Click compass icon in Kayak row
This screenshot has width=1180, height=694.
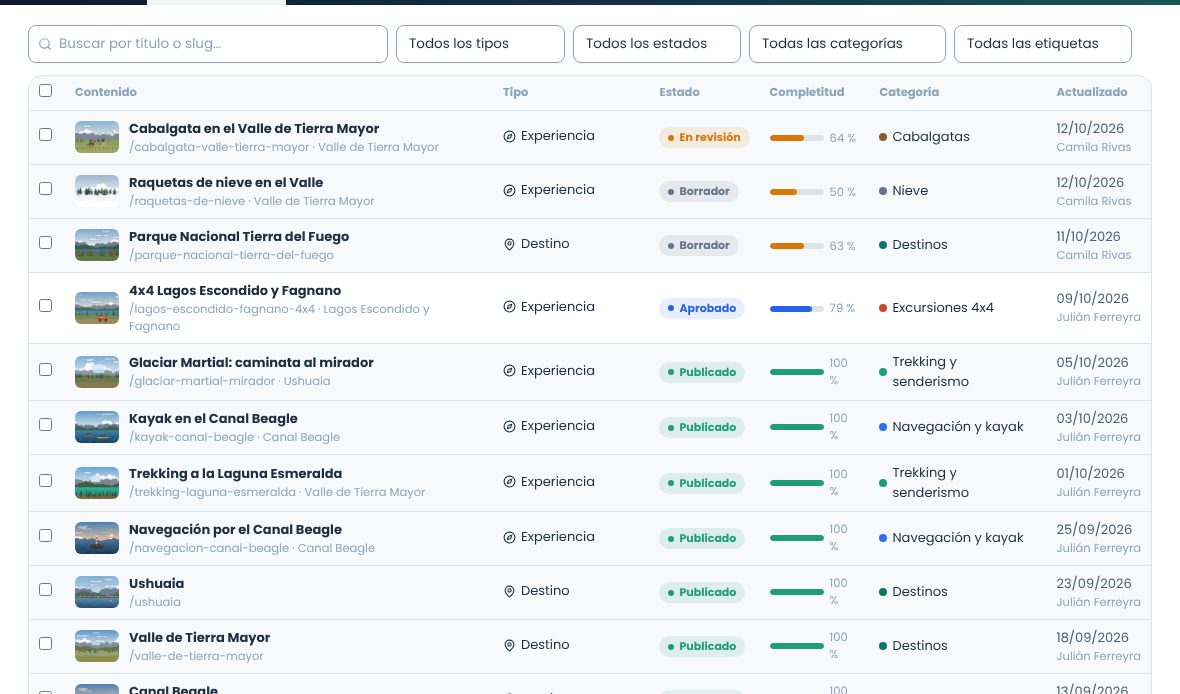(509, 426)
